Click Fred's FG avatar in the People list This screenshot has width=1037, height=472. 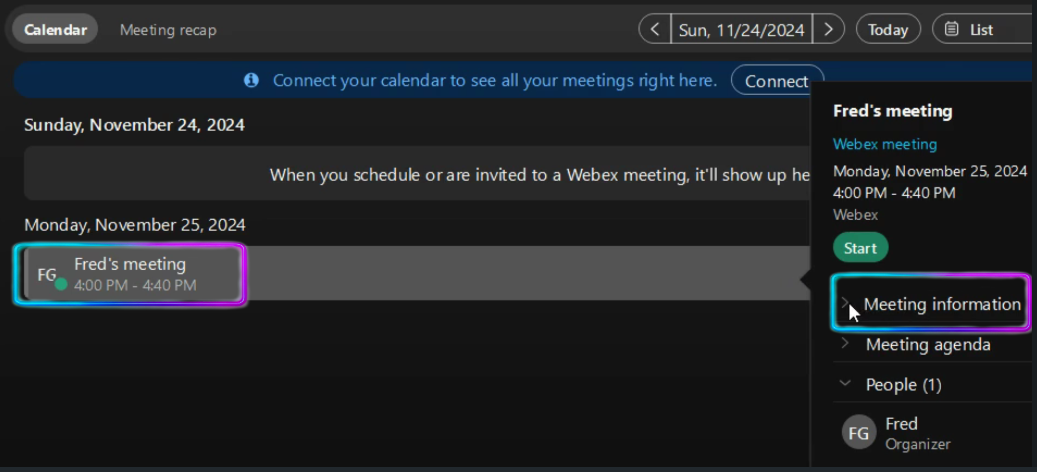[859, 432]
